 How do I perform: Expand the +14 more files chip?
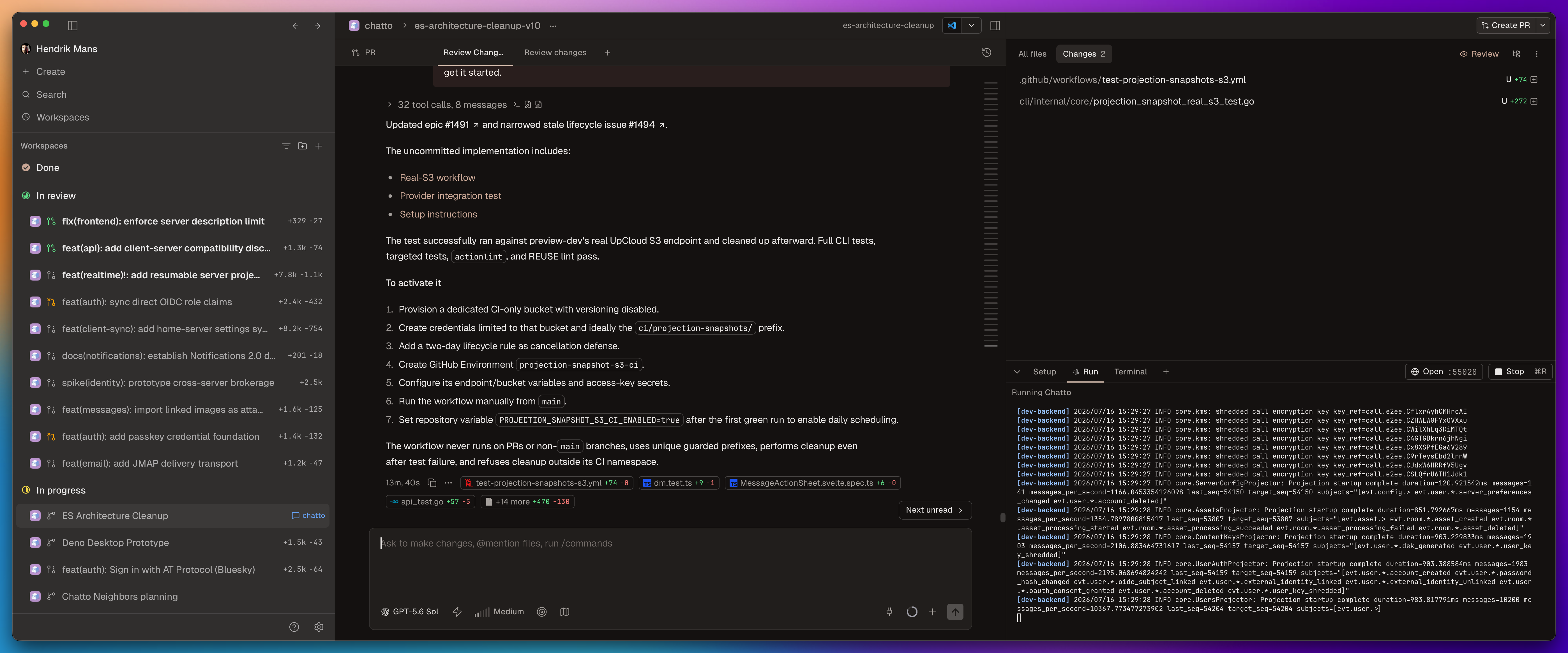click(x=527, y=502)
